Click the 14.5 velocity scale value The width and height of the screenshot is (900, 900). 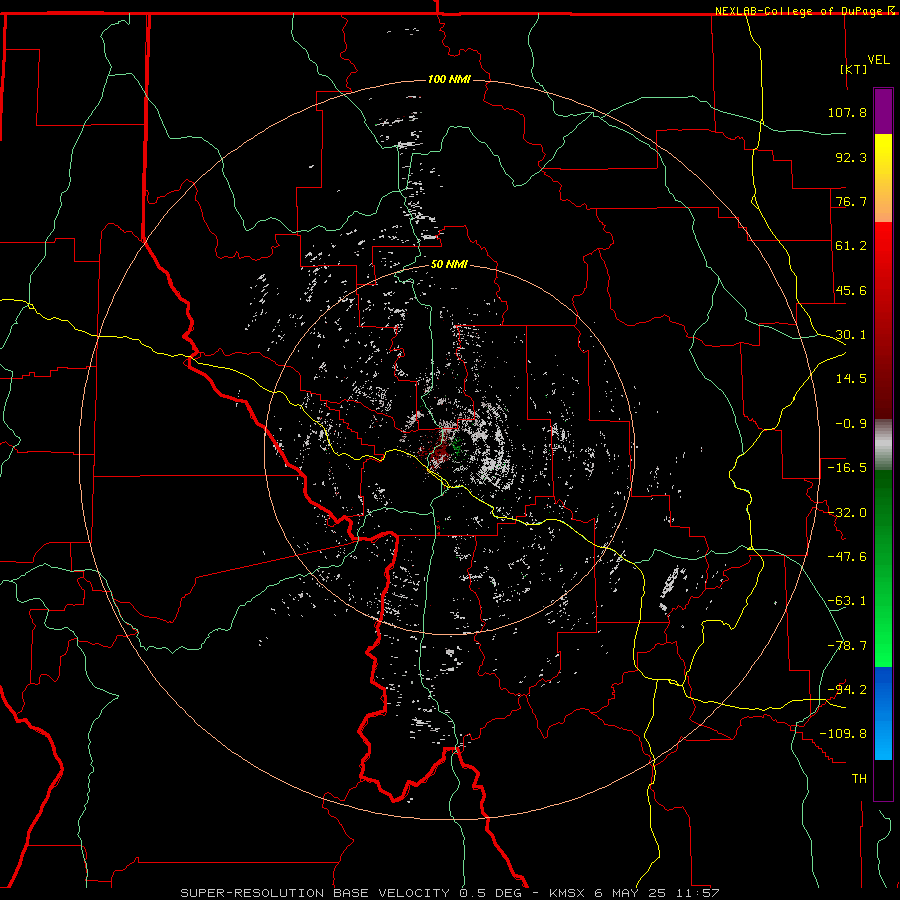[x=851, y=379]
